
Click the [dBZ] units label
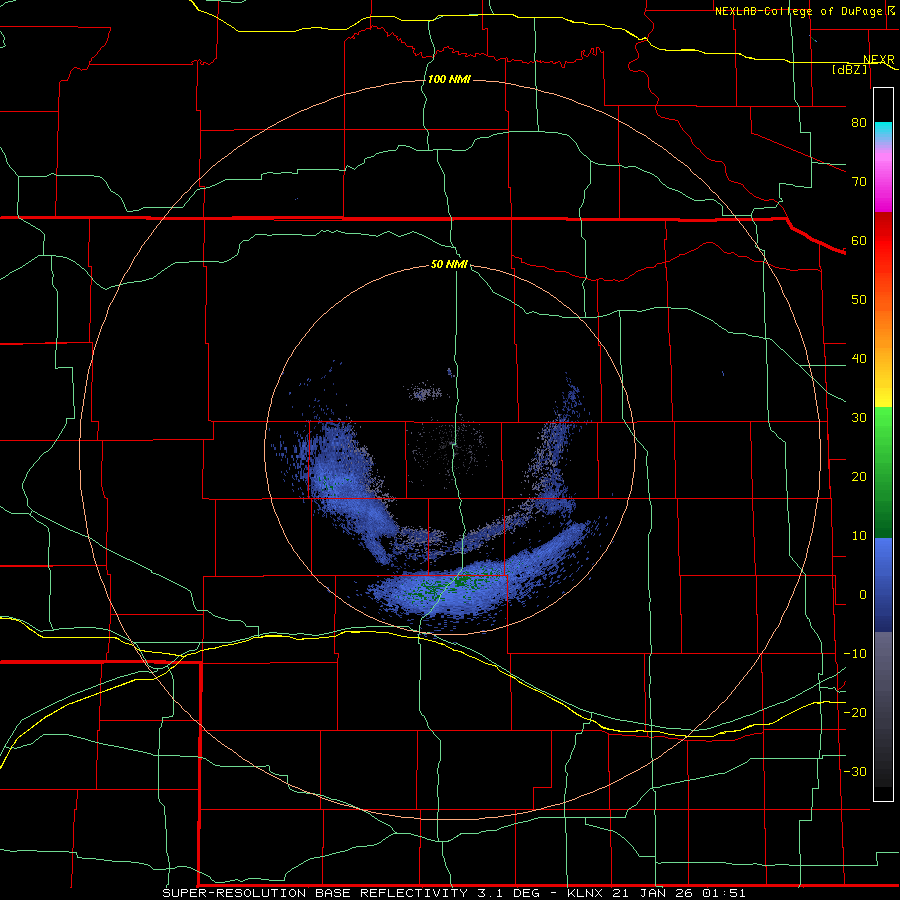click(x=849, y=69)
